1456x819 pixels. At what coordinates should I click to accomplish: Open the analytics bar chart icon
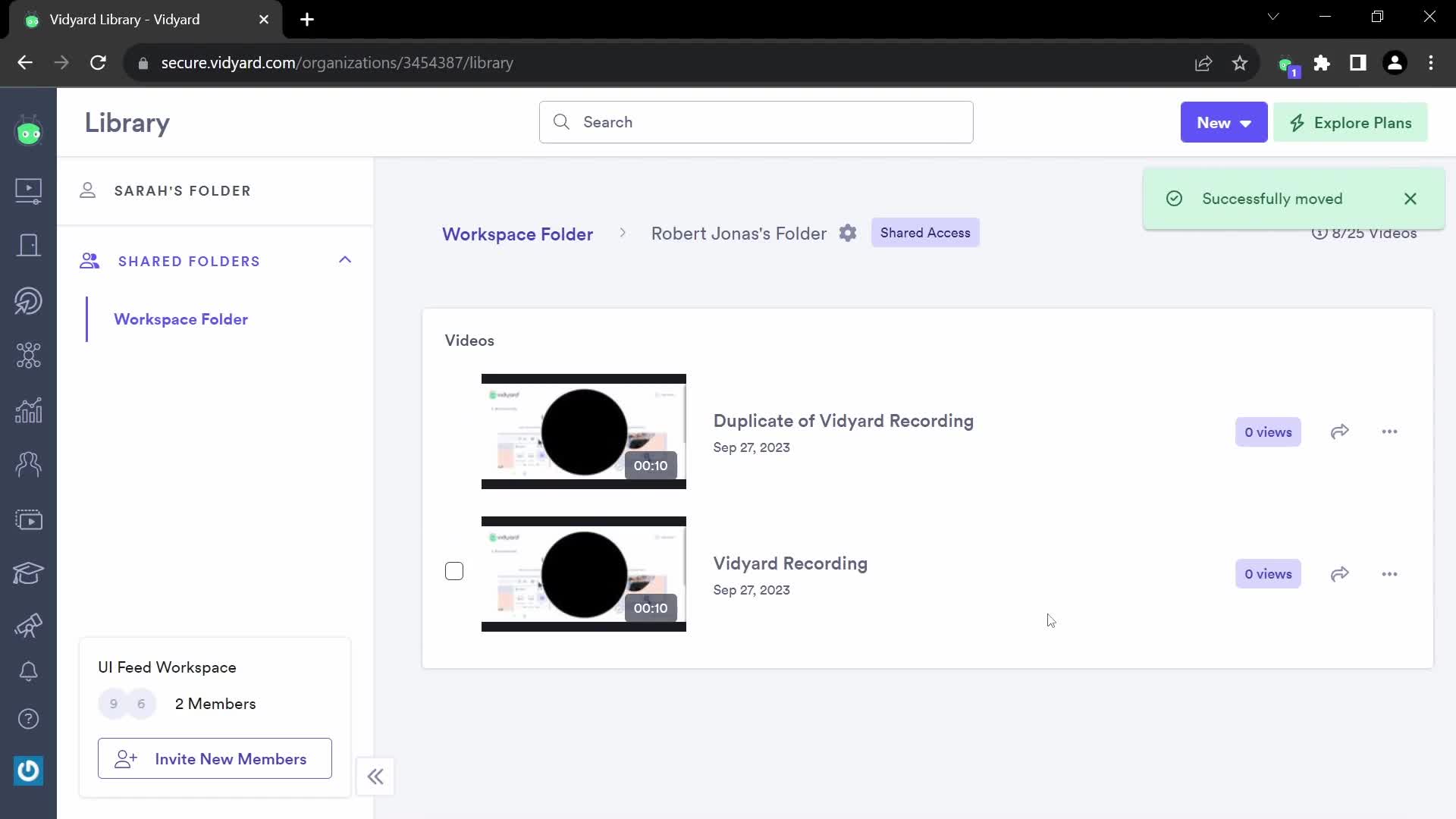point(29,410)
